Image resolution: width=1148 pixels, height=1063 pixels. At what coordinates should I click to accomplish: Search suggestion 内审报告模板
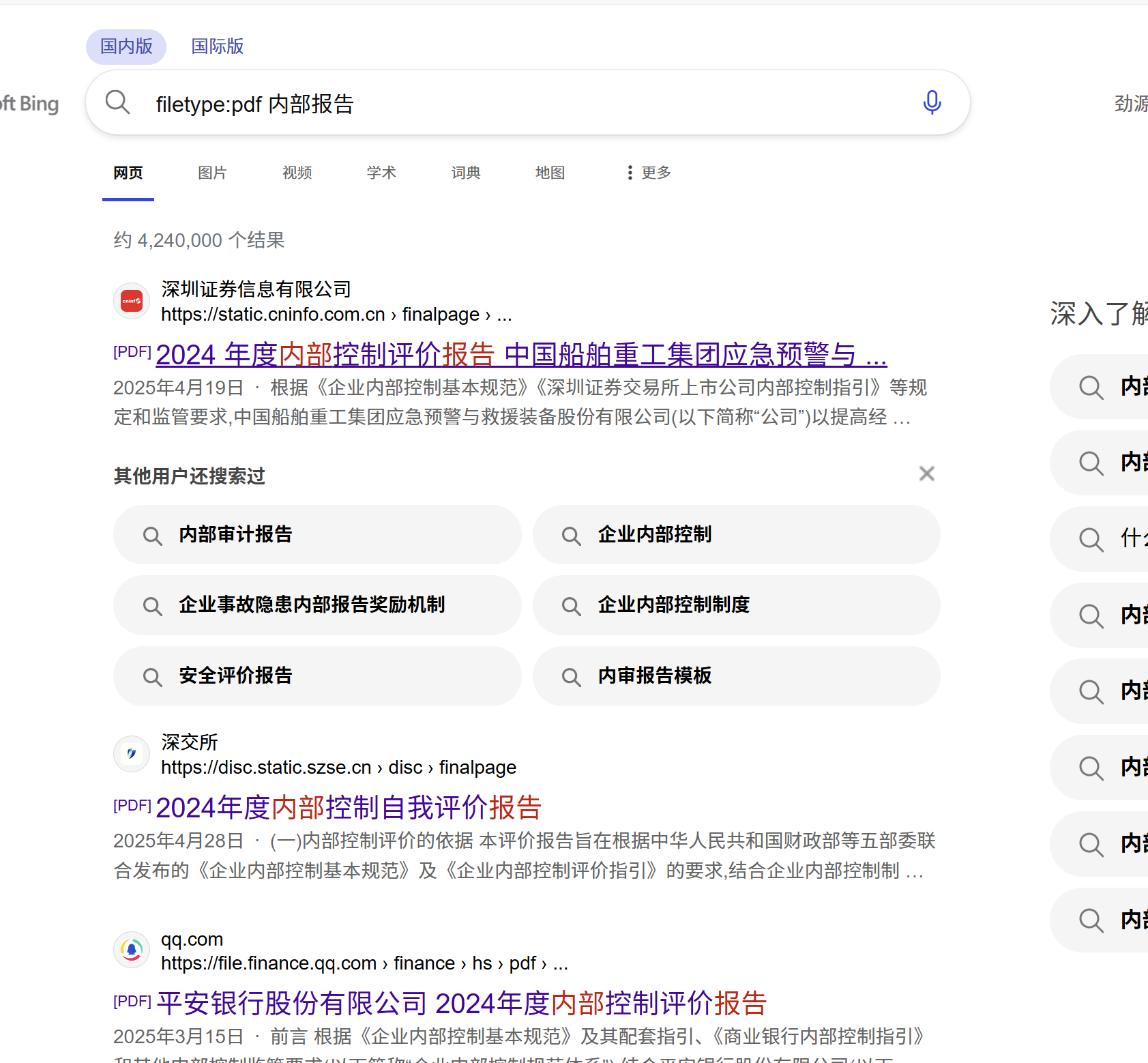737,676
